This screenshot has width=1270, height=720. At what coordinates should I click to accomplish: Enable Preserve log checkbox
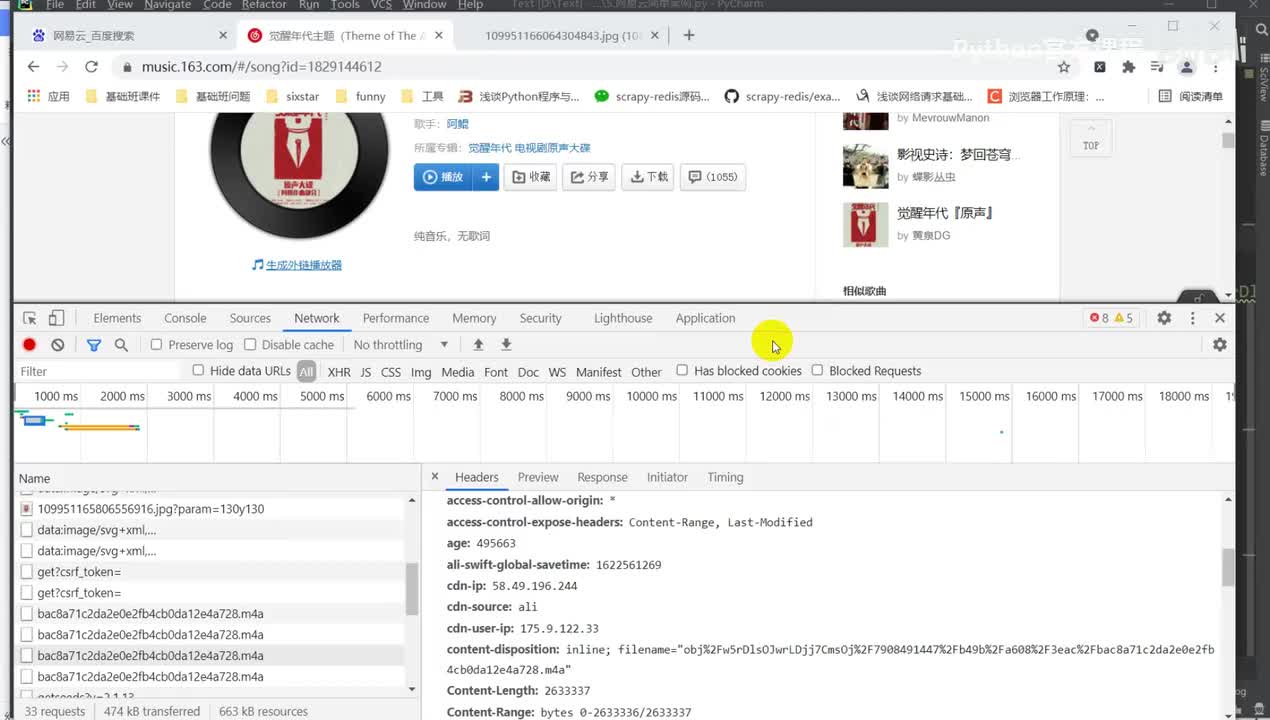(156, 345)
